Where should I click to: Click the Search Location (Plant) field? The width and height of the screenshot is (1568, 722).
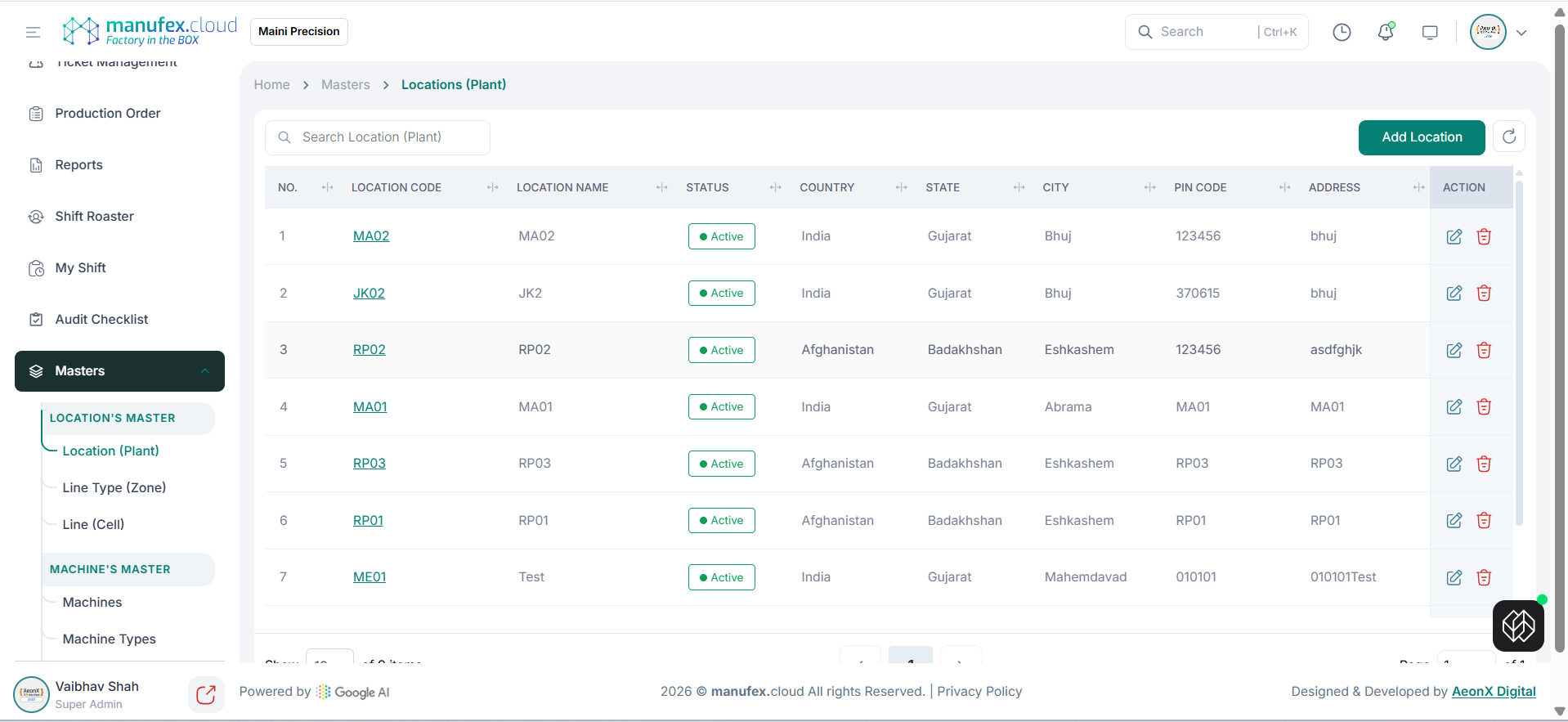(x=378, y=137)
